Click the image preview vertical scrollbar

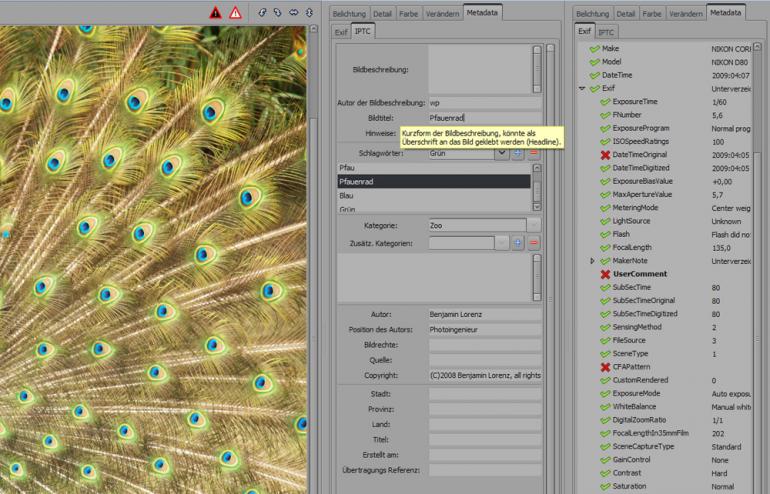coord(313,259)
